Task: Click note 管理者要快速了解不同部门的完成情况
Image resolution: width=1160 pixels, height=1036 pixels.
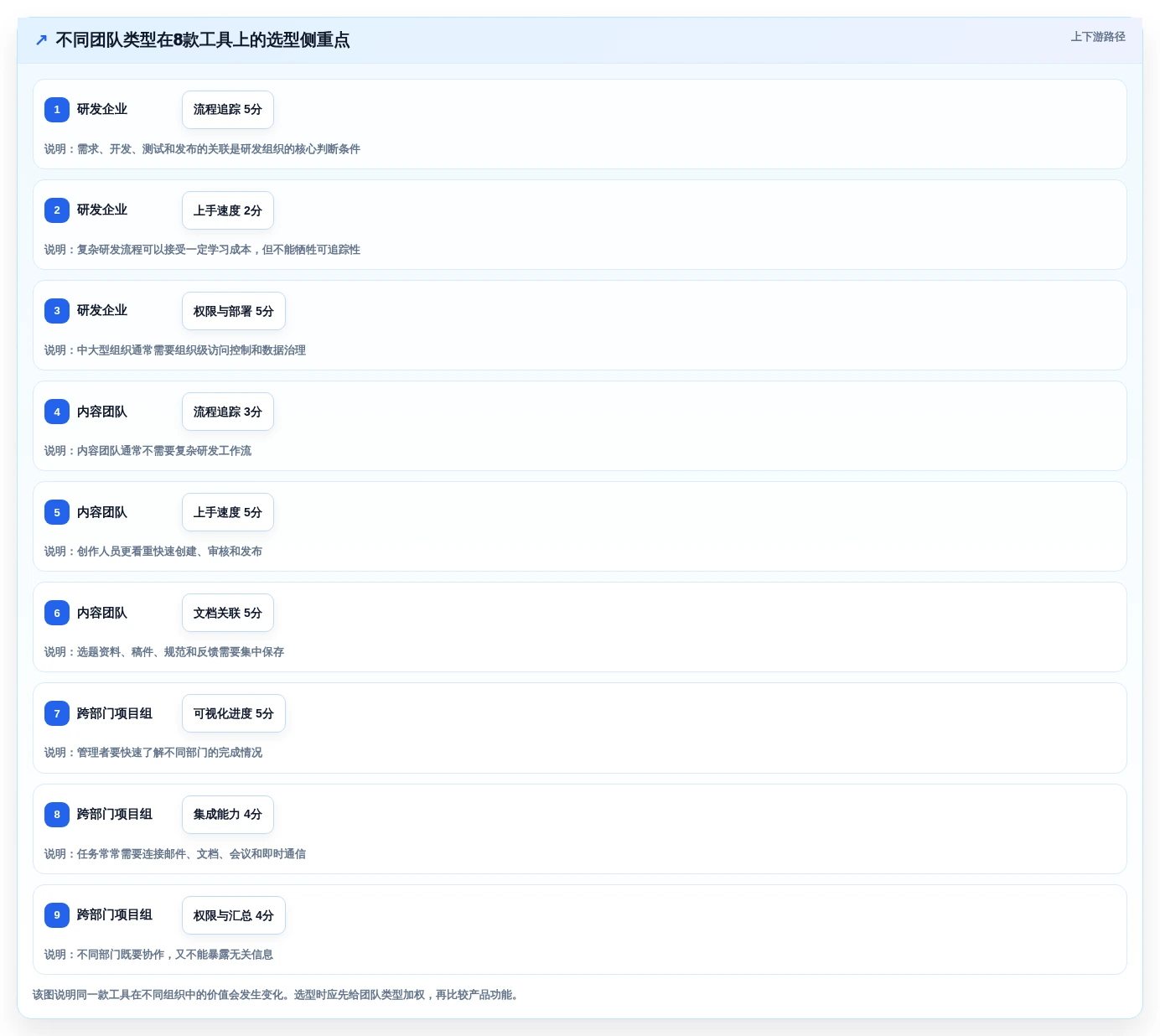Action: click(x=153, y=753)
